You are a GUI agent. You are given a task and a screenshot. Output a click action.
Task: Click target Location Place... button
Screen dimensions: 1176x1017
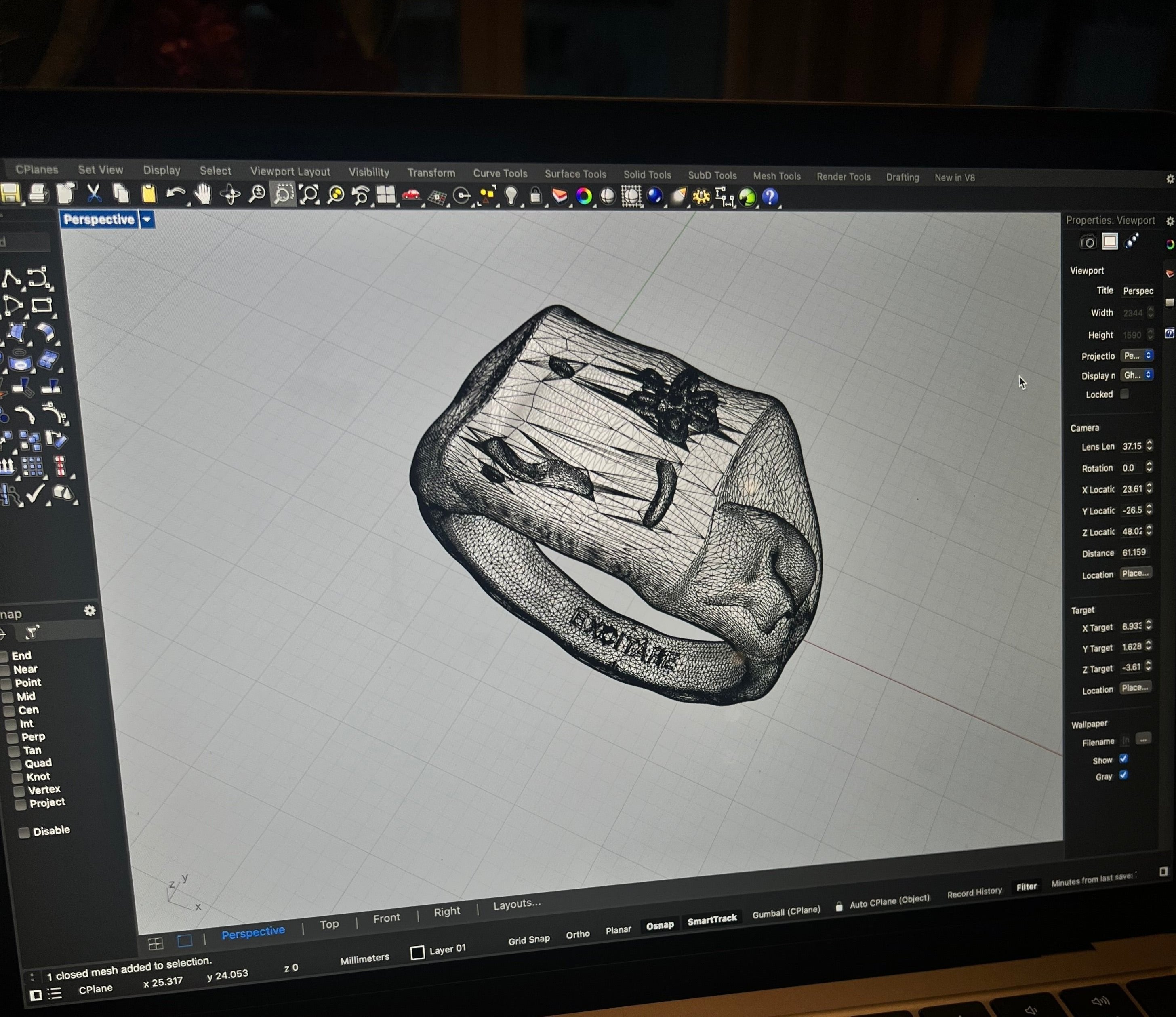[1135, 688]
